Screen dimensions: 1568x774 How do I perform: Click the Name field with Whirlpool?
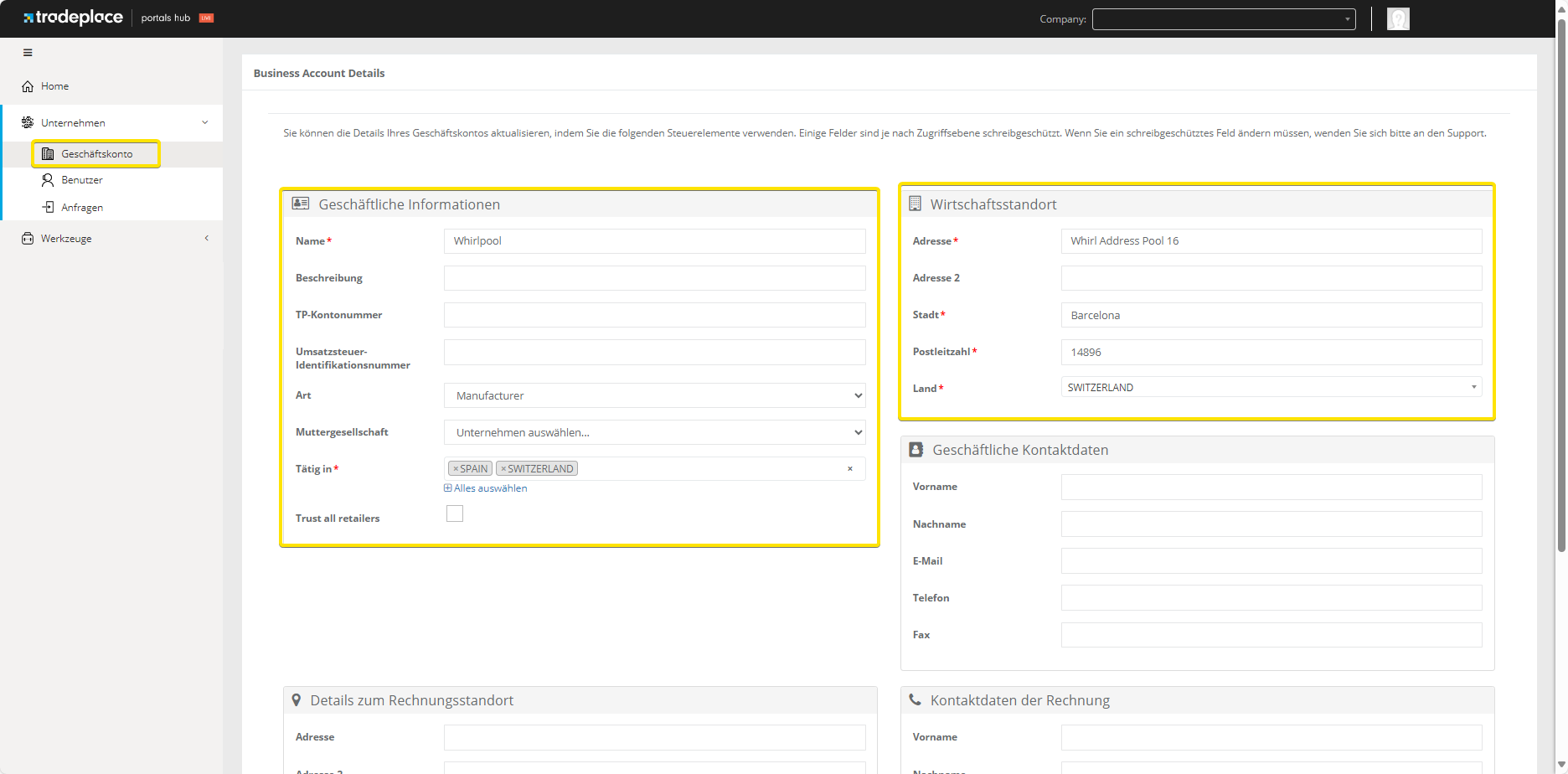655,241
